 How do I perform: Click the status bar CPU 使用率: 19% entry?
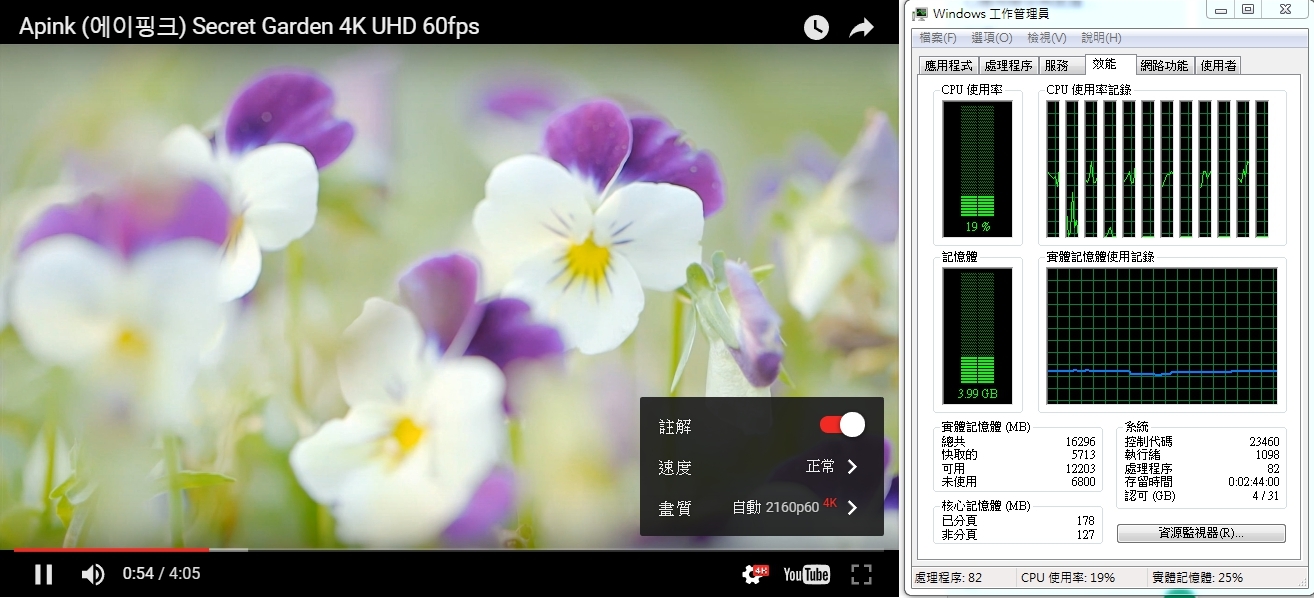pos(1068,578)
